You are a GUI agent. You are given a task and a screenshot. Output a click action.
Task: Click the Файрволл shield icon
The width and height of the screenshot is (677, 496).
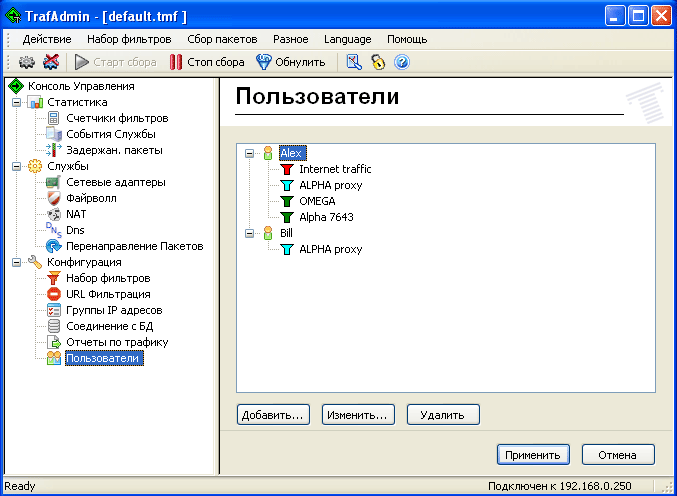click(54, 198)
